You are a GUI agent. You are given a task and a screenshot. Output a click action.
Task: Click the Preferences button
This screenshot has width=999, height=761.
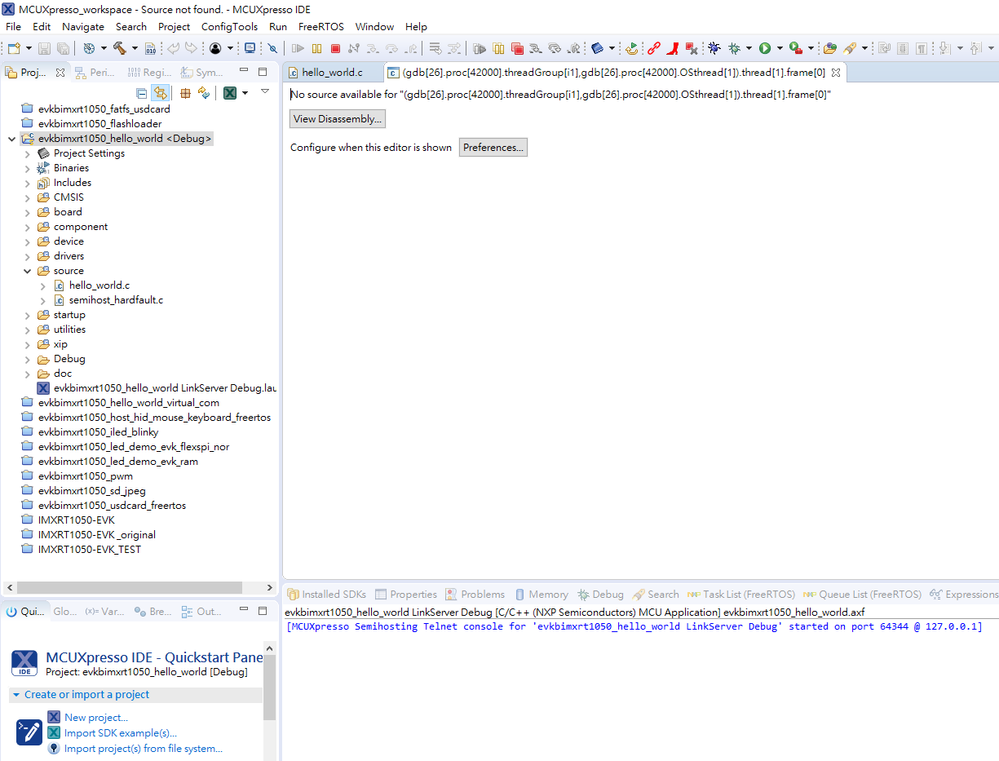493,147
